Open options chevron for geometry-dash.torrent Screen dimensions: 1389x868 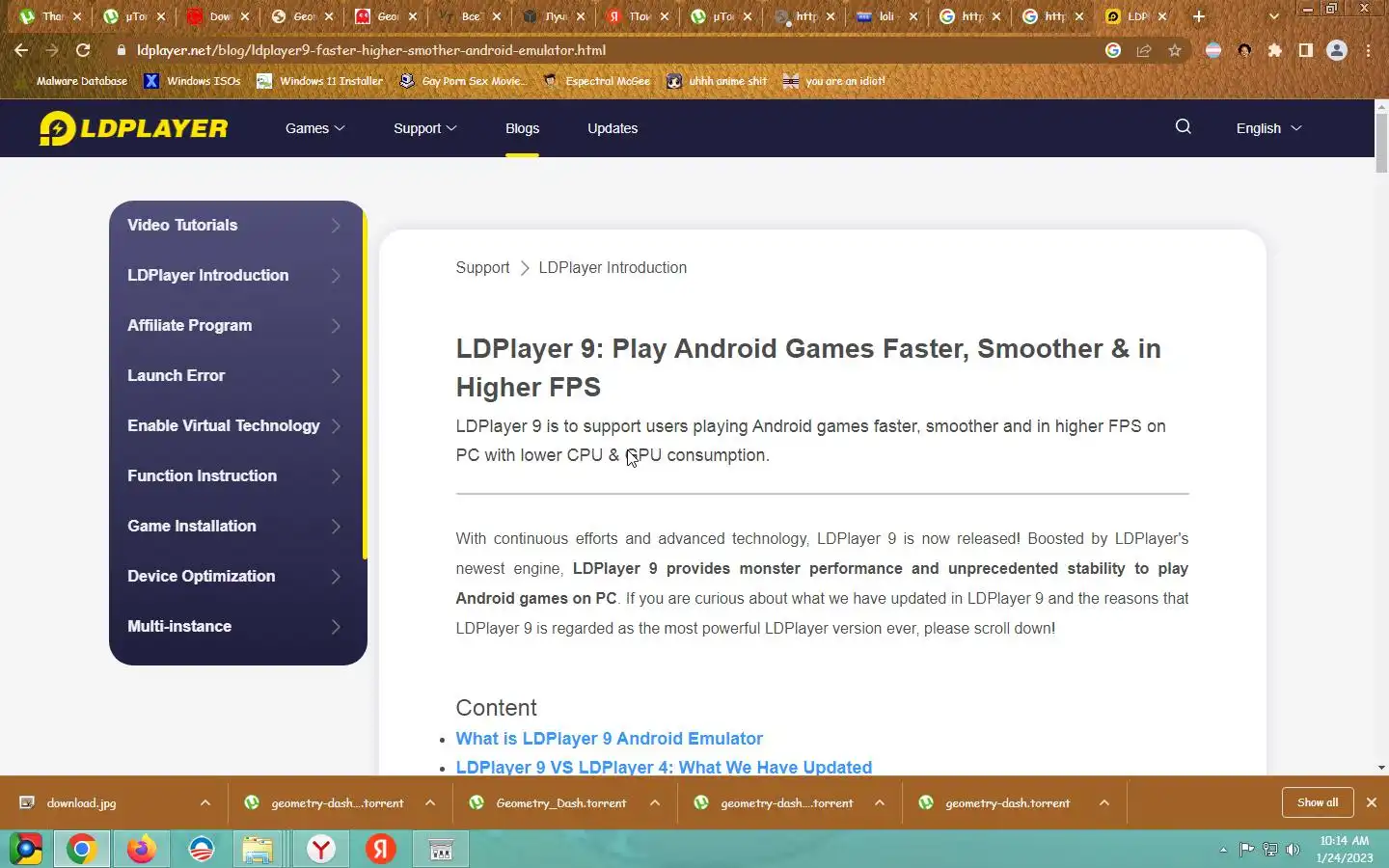click(x=1104, y=802)
